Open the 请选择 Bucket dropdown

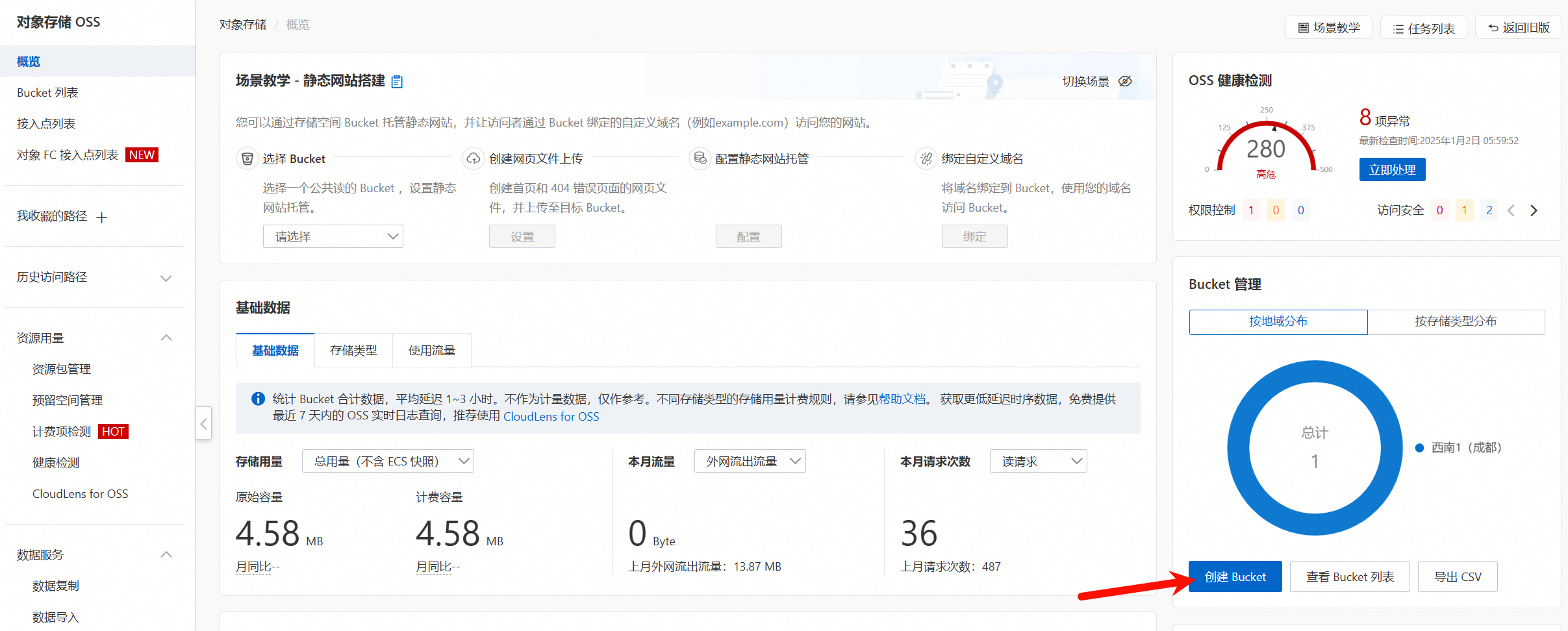333,236
